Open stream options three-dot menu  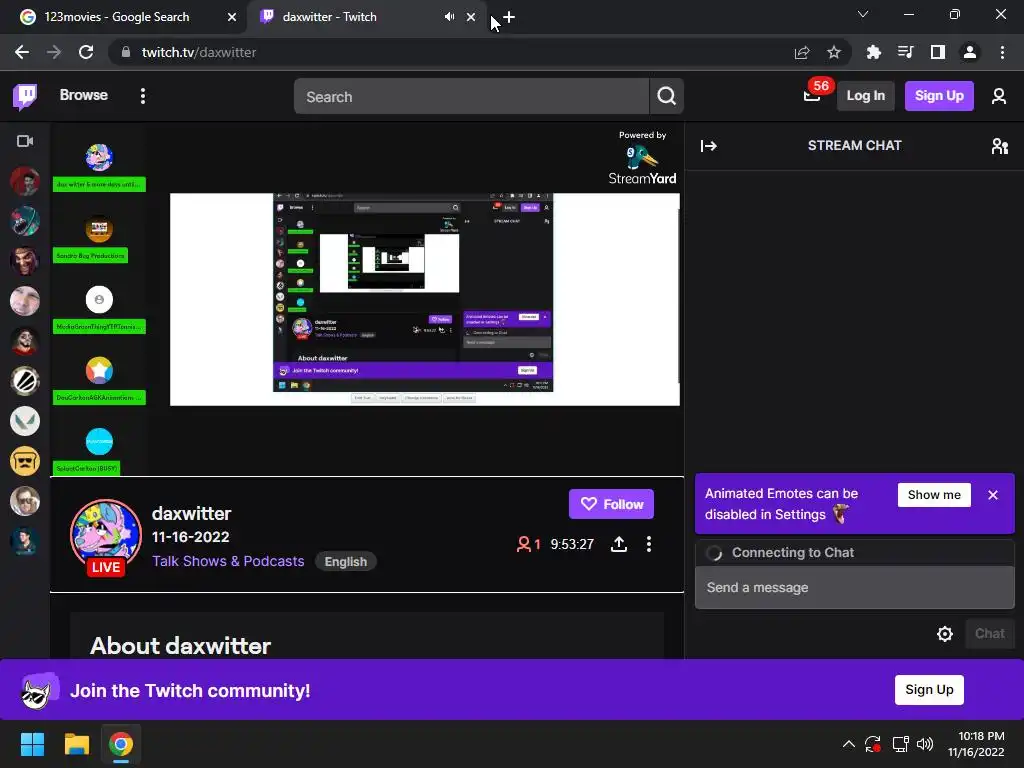point(648,544)
